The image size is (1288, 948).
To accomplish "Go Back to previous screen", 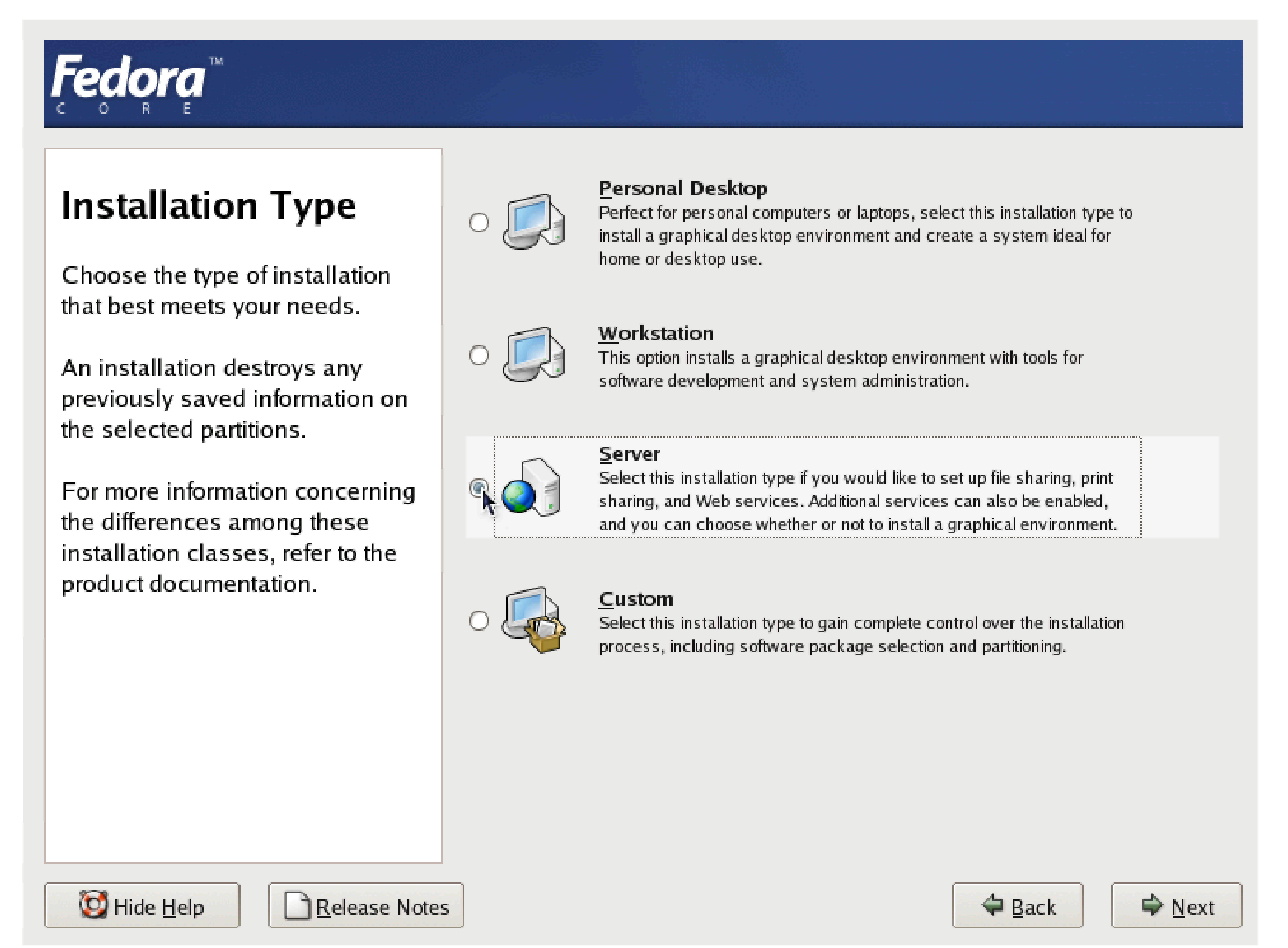I will click(x=1017, y=906).
